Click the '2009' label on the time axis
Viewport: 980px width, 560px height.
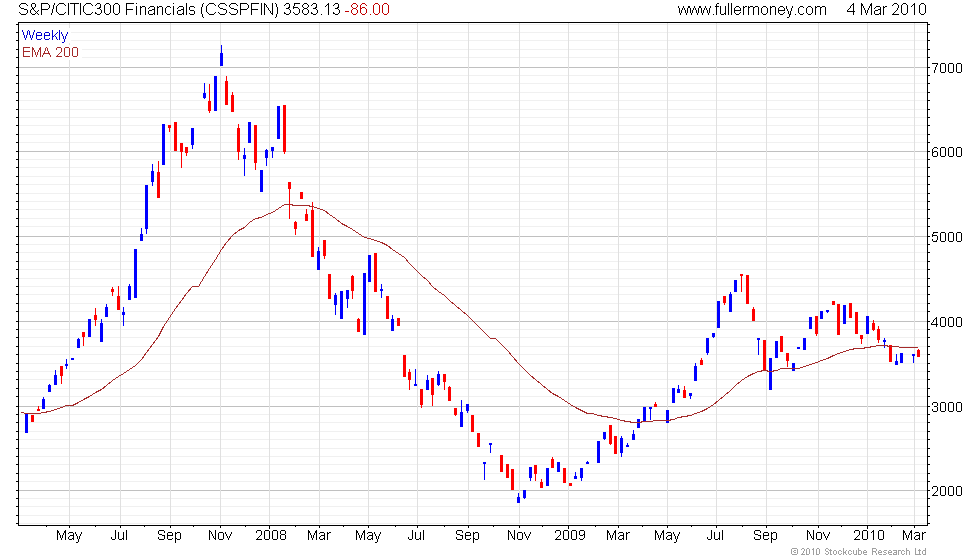click(x=569, y=535)
